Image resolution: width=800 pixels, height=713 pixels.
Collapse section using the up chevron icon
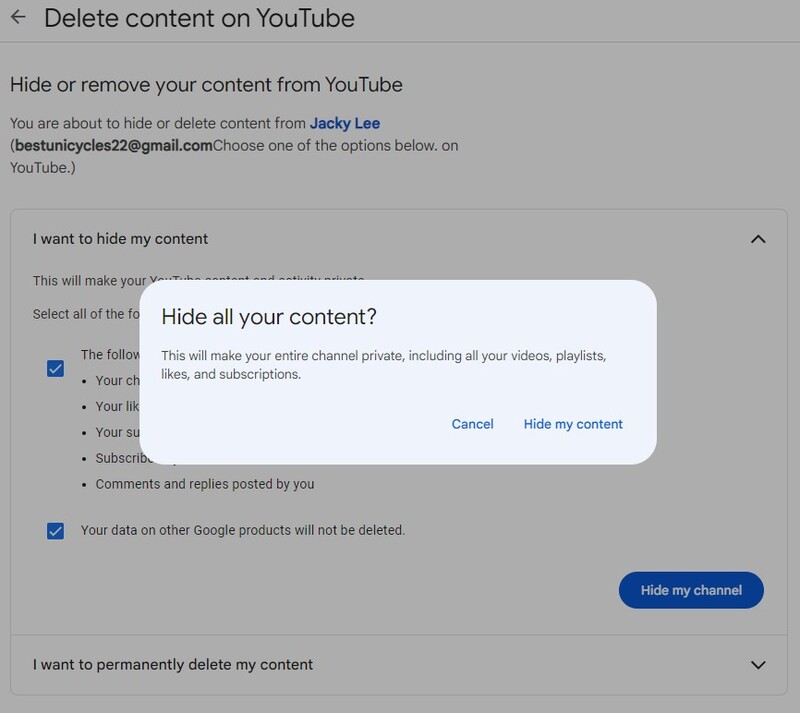[758, 239]
